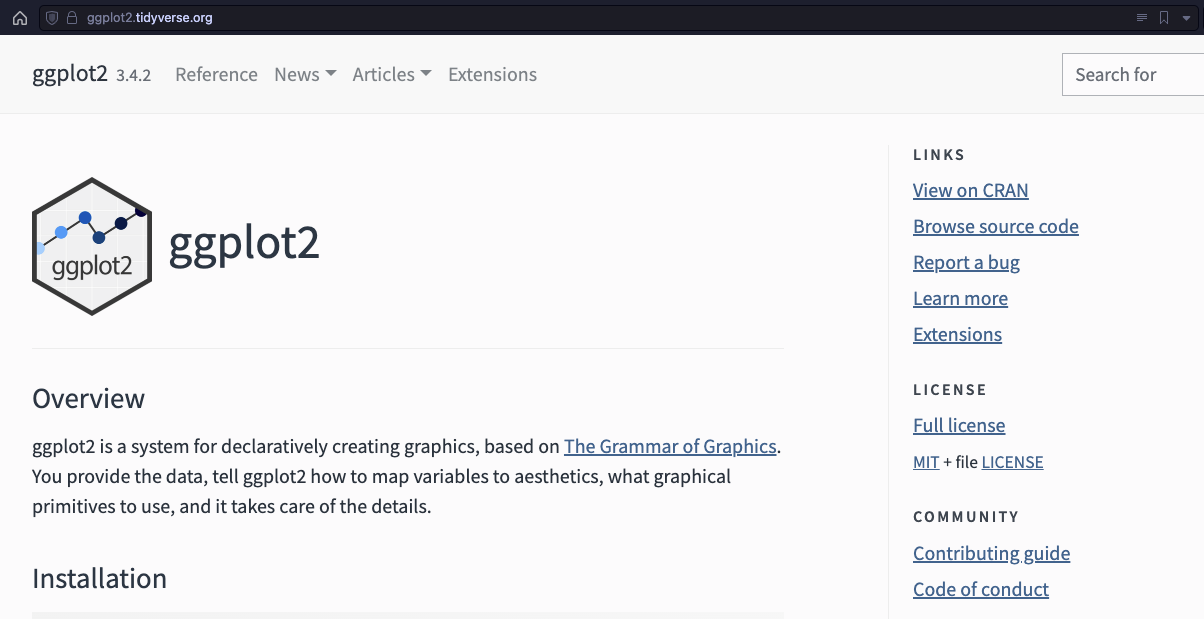Visit the Contributing guide link
This screenshot has width=1204, height=619.
pos(991,554)
